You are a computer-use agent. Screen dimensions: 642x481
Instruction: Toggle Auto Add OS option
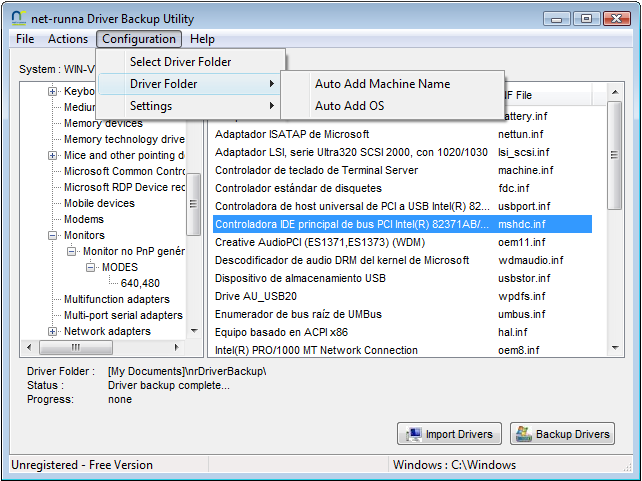pos(392,106)
